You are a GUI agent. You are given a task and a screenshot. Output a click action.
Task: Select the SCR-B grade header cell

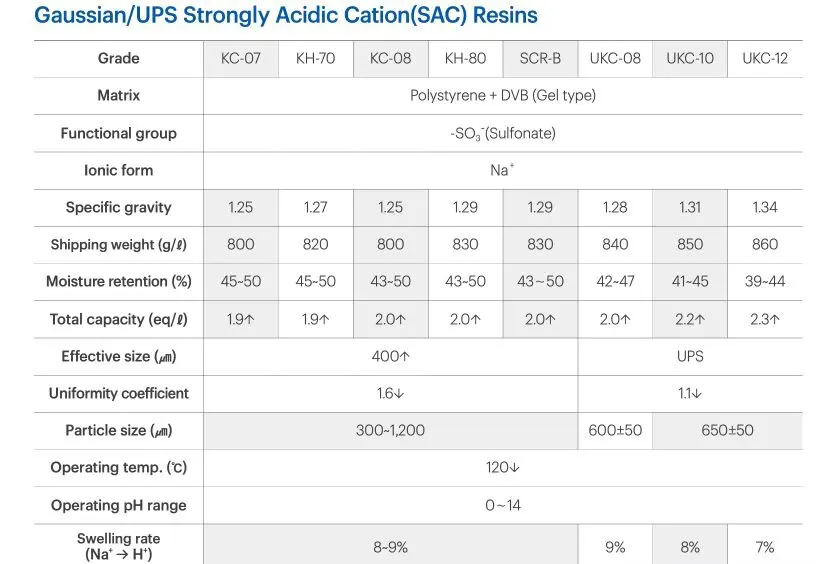[x=540, y=59]
